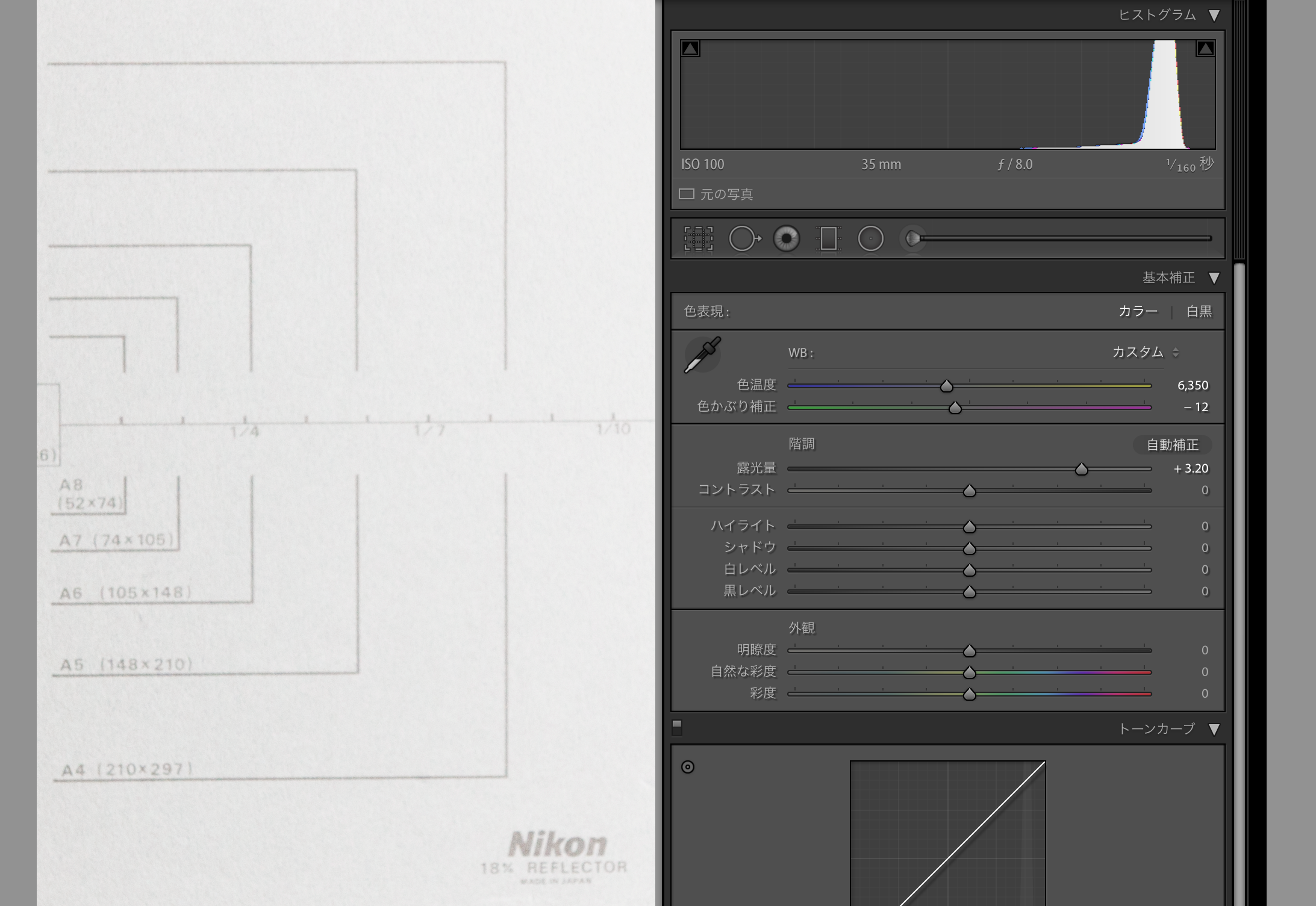Image resolution: width=1316 pixels, height=906 pixels.
Task: Click the 露光量 exposure slider handle
Action: [1082, 469]
